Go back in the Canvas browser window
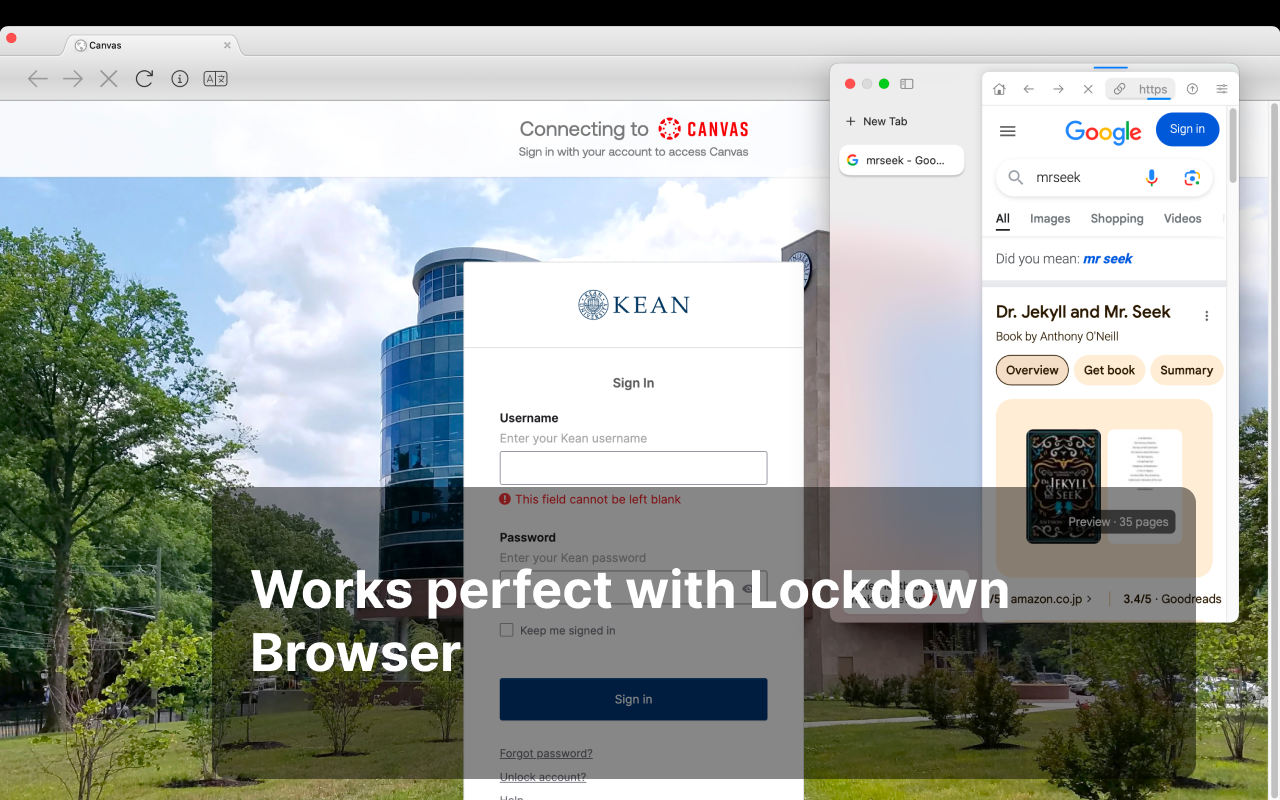Image resolution: width=1280 pixels, height=800 pixels. tap(38, 79)
